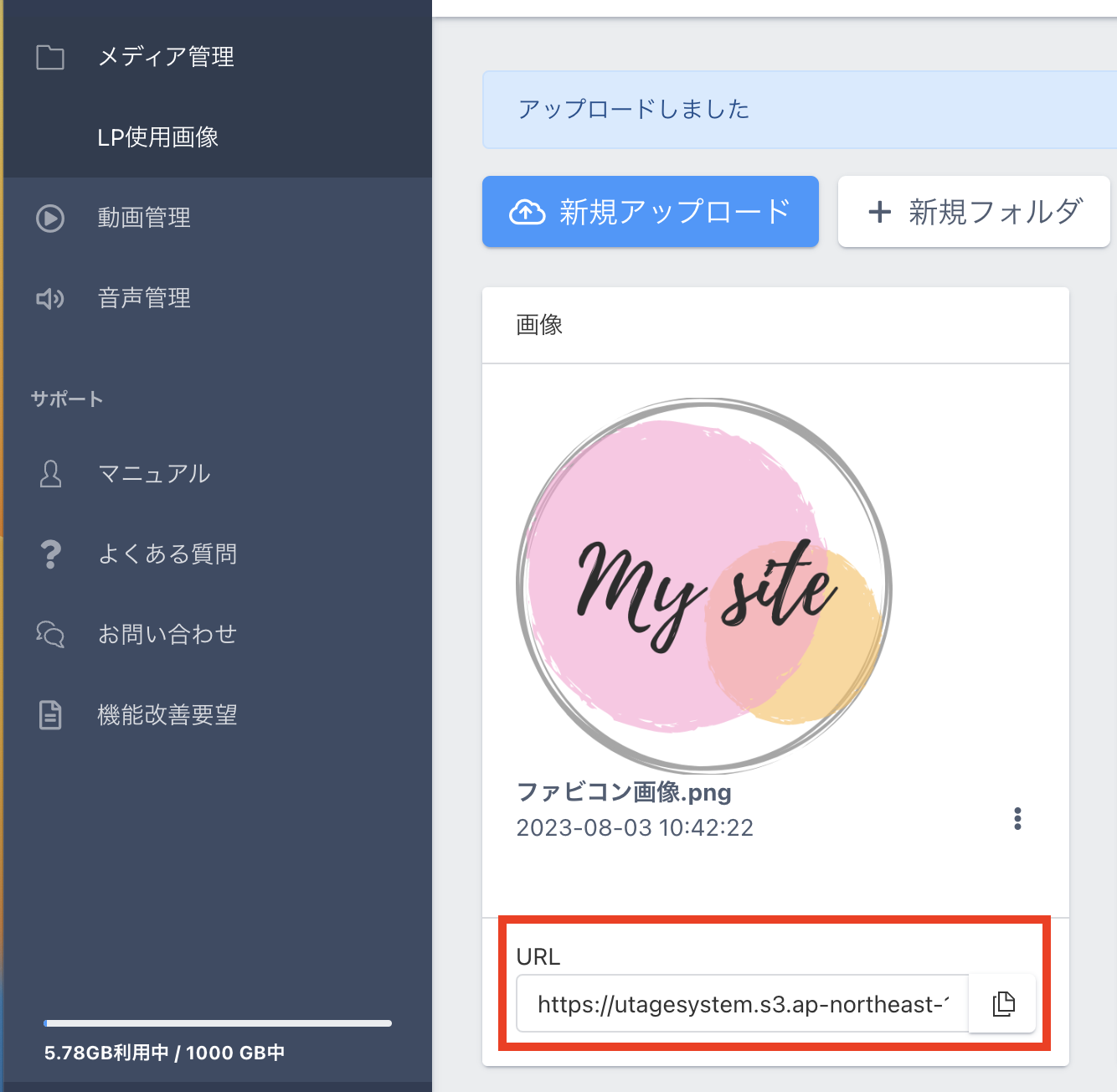Open the メディア管理 menu item
Viewport: 1117px width, 1092px height.
click(166, 57)
